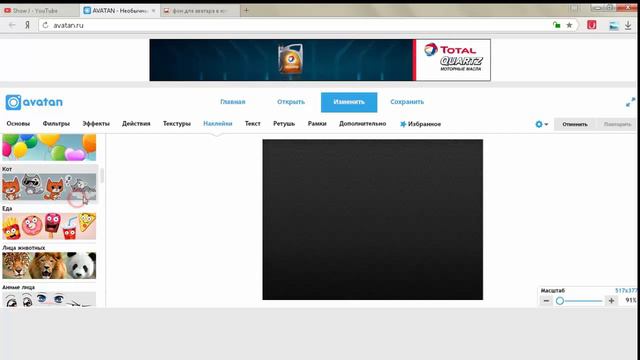Image resolution: width=640 pixels, height=360 pixels.
Task: Decrease zoom with the minus button
Action: coord(546,301)
